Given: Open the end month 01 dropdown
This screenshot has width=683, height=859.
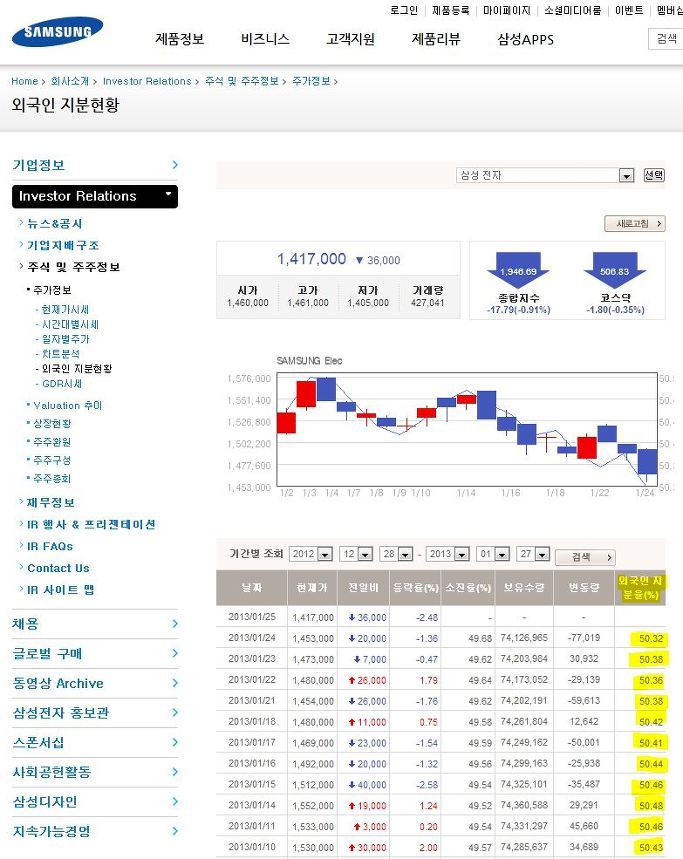Looking at the screenshot, I should pos(493,554).
